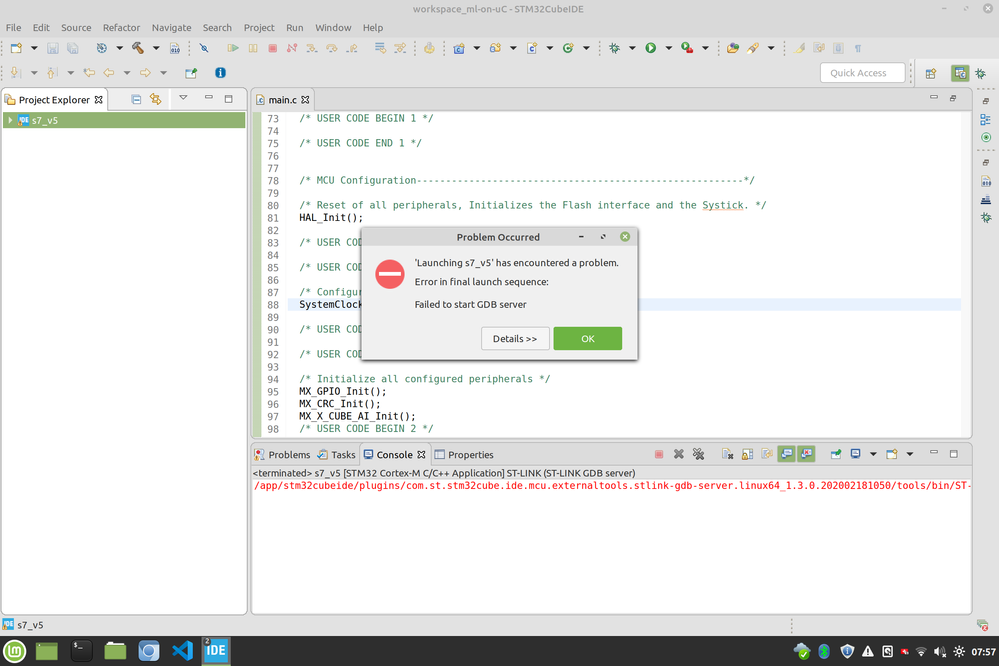
Task: Open the Project Explorer view menu triangle
Action: (183, 99)
